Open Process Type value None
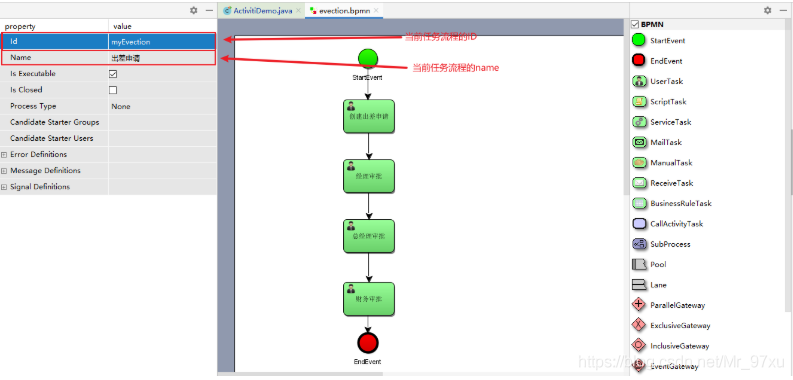 point(162,106)
